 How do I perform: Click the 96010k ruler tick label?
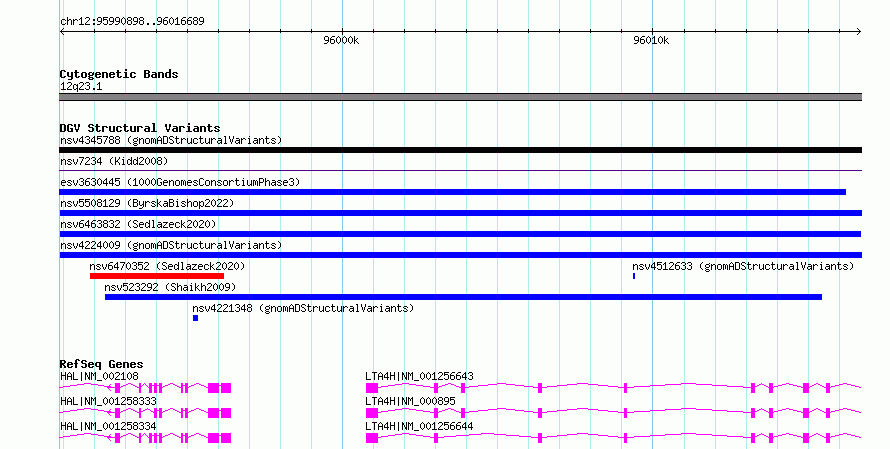(x=651, y=40)
